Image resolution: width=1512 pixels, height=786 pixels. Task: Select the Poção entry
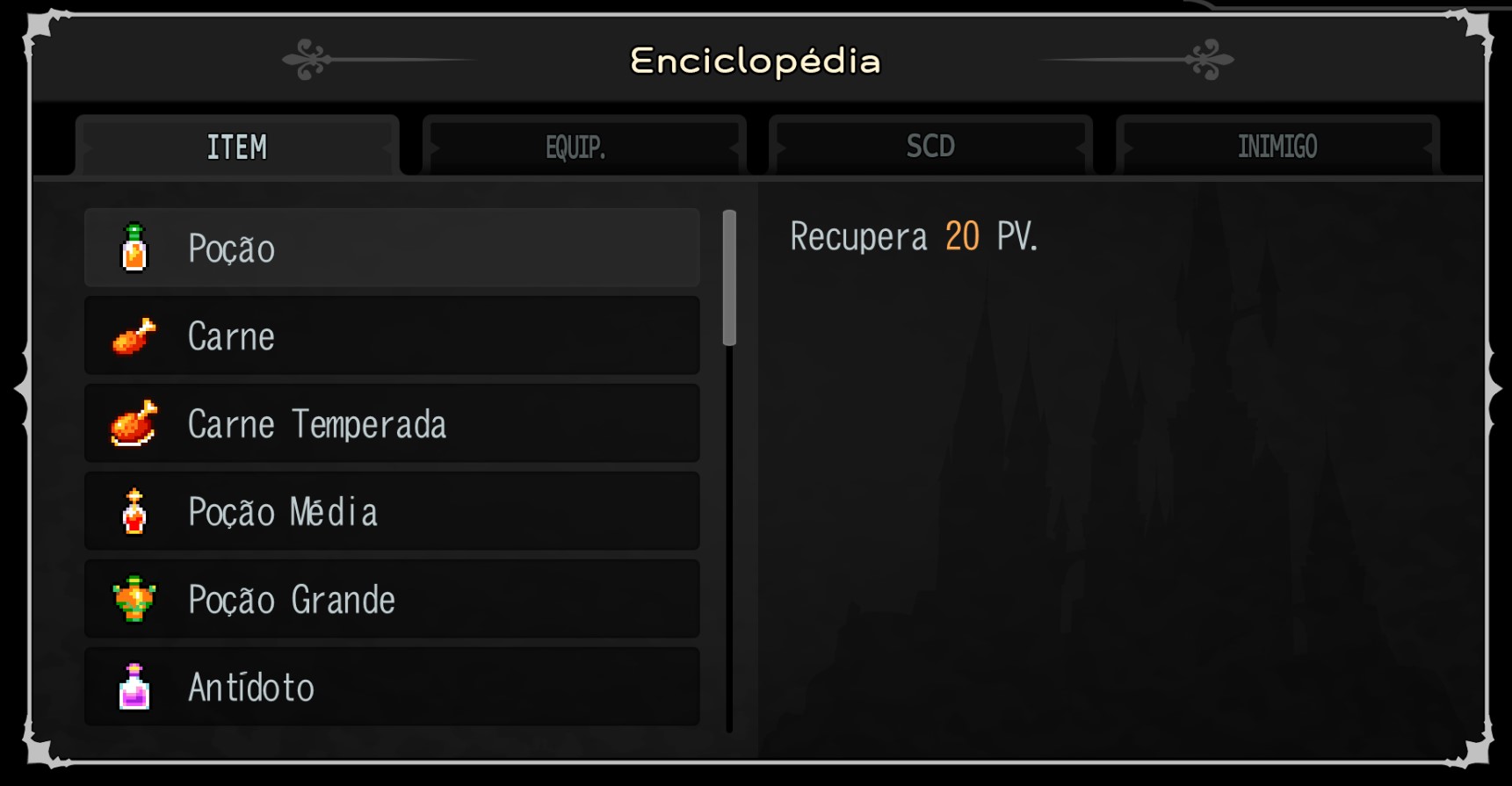point(392,249)
